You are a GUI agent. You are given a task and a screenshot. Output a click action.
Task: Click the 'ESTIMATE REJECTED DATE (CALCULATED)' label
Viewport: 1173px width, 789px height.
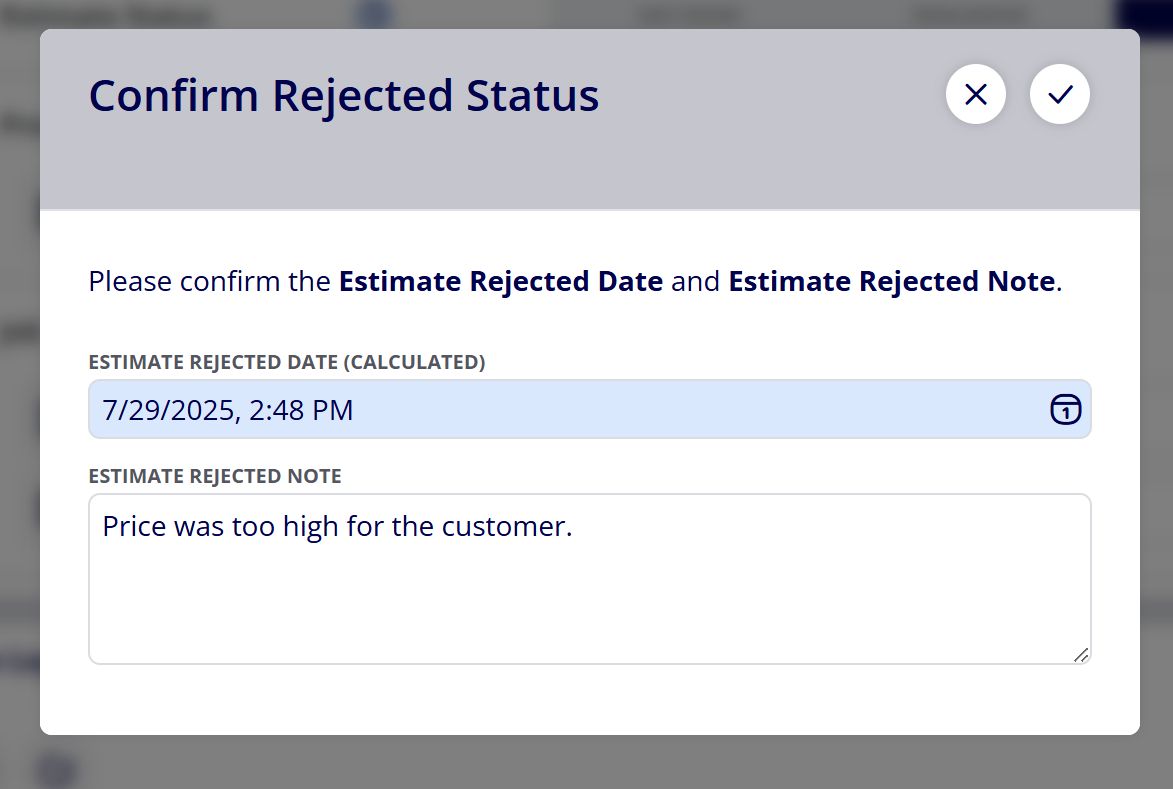(x=287, y=362)
